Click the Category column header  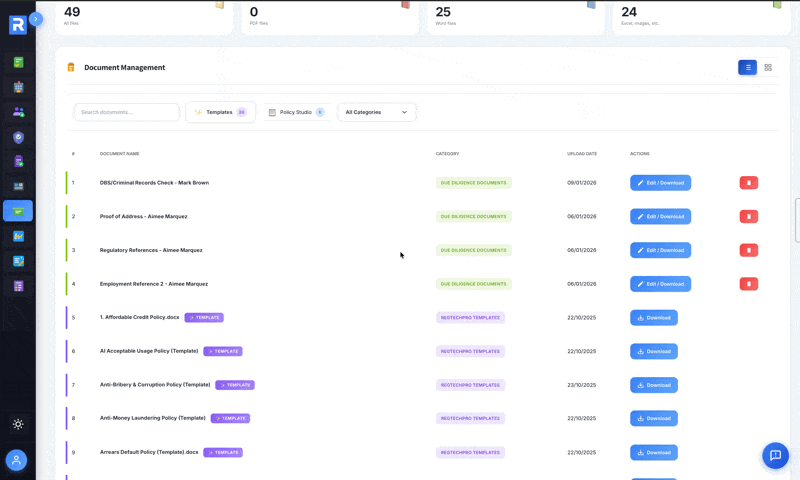(x=447, y=154)
